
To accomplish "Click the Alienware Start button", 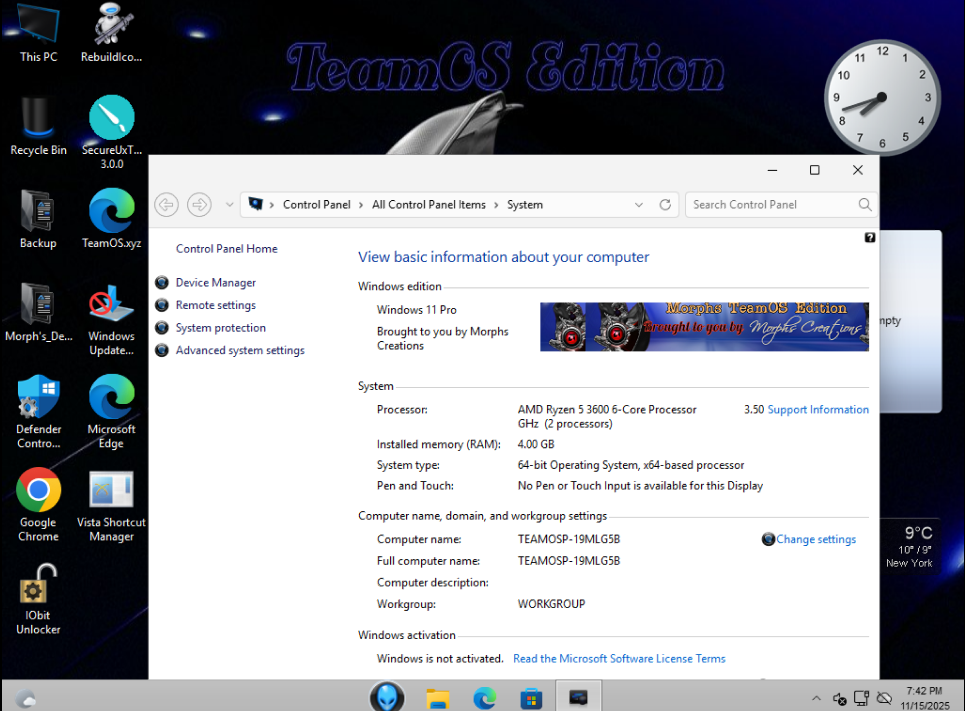I will (387, 696).
